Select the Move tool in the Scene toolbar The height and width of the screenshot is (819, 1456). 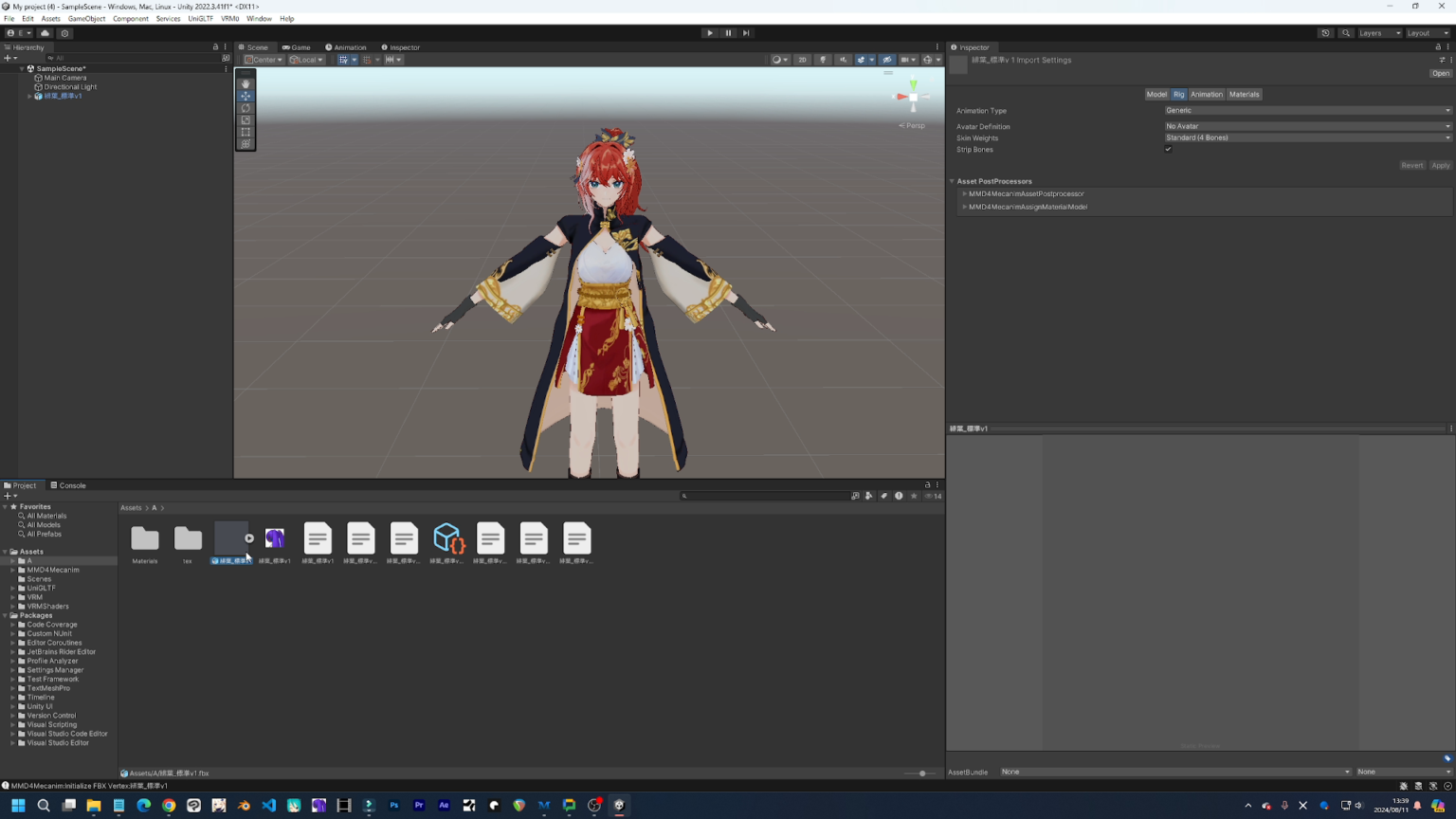point(246,96)
